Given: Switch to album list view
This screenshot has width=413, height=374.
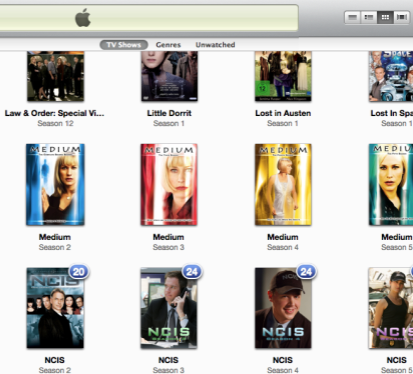Looking at the screenshot, I should pyautogui.click(x=369, y=17).
